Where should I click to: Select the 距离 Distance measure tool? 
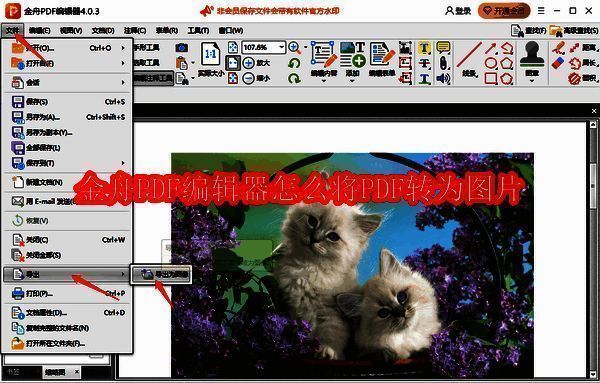pos(583,48)
